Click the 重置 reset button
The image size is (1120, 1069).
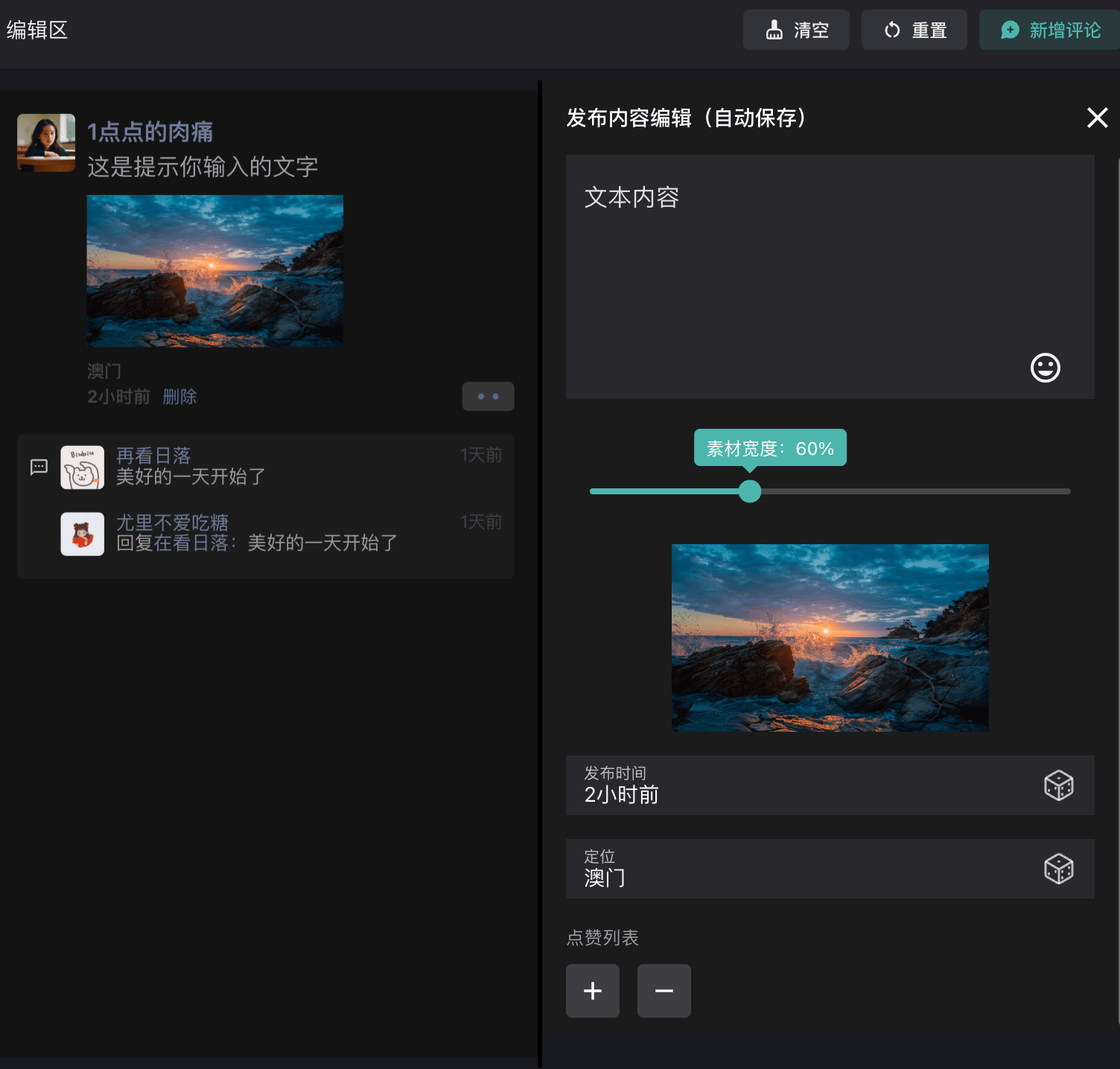tap(914, 30)
